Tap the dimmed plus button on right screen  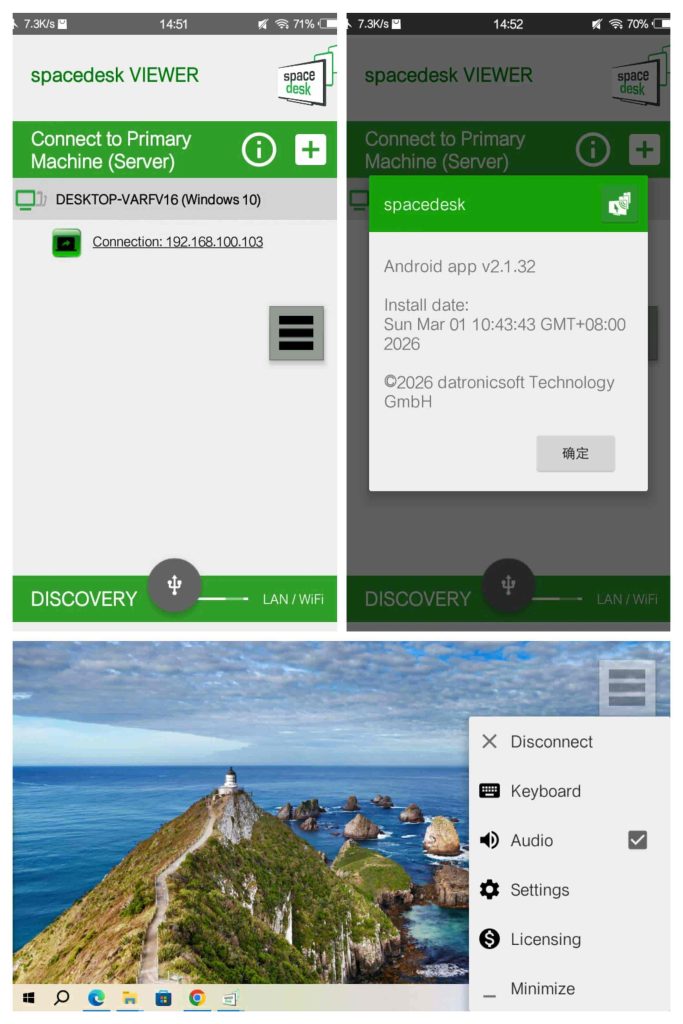coord(644,150)
